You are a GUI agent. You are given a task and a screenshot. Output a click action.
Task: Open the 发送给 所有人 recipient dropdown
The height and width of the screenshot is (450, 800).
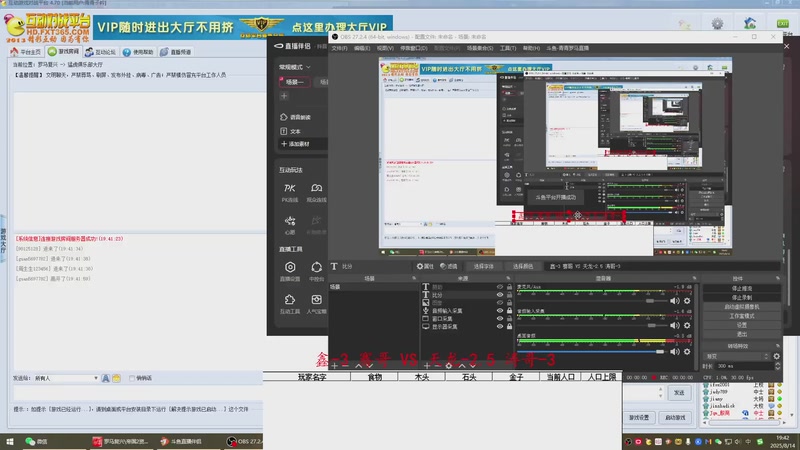coord(66,378)
